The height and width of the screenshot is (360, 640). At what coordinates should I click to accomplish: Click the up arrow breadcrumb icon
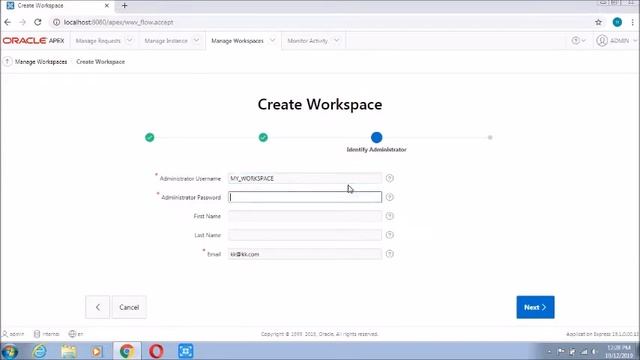point(7,62)
